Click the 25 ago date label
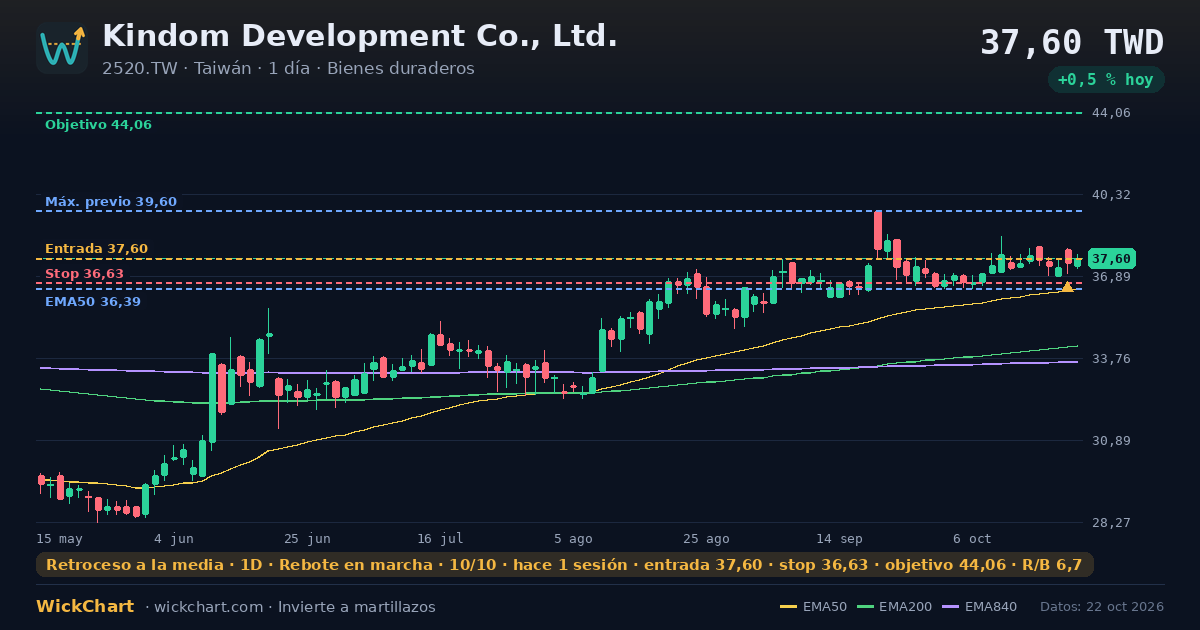This screenshot has height=630, width=1200. [706, 539]
